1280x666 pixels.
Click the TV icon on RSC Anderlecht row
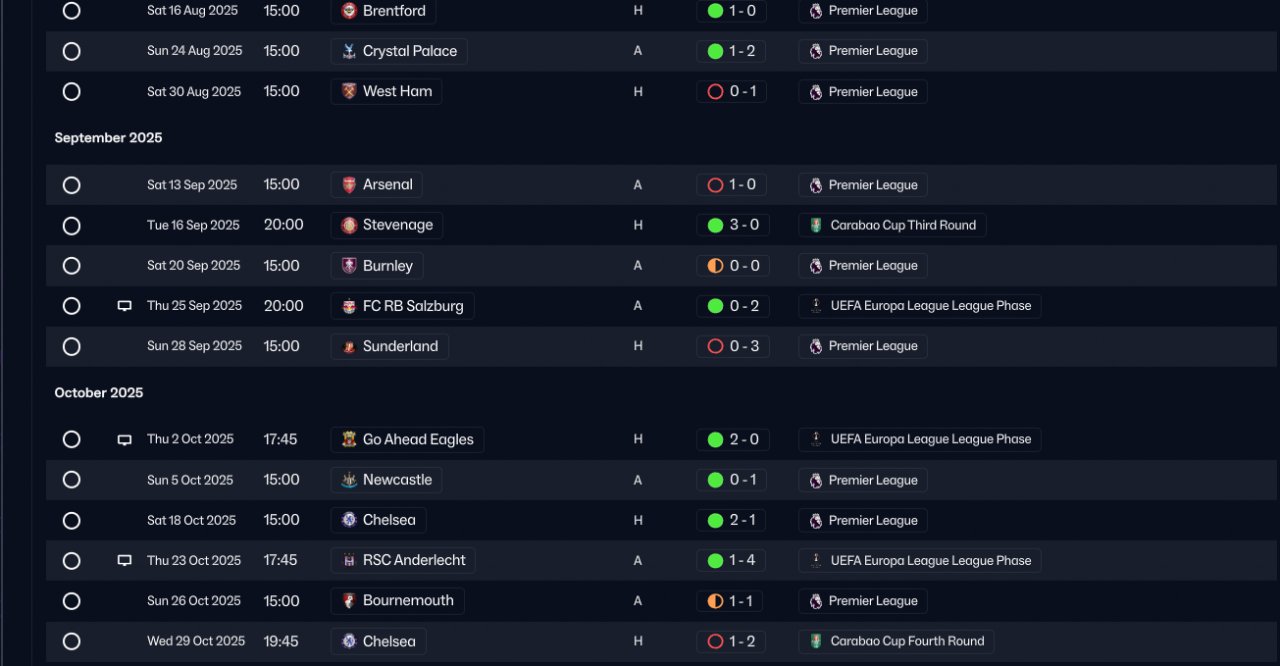click(125, 561)
